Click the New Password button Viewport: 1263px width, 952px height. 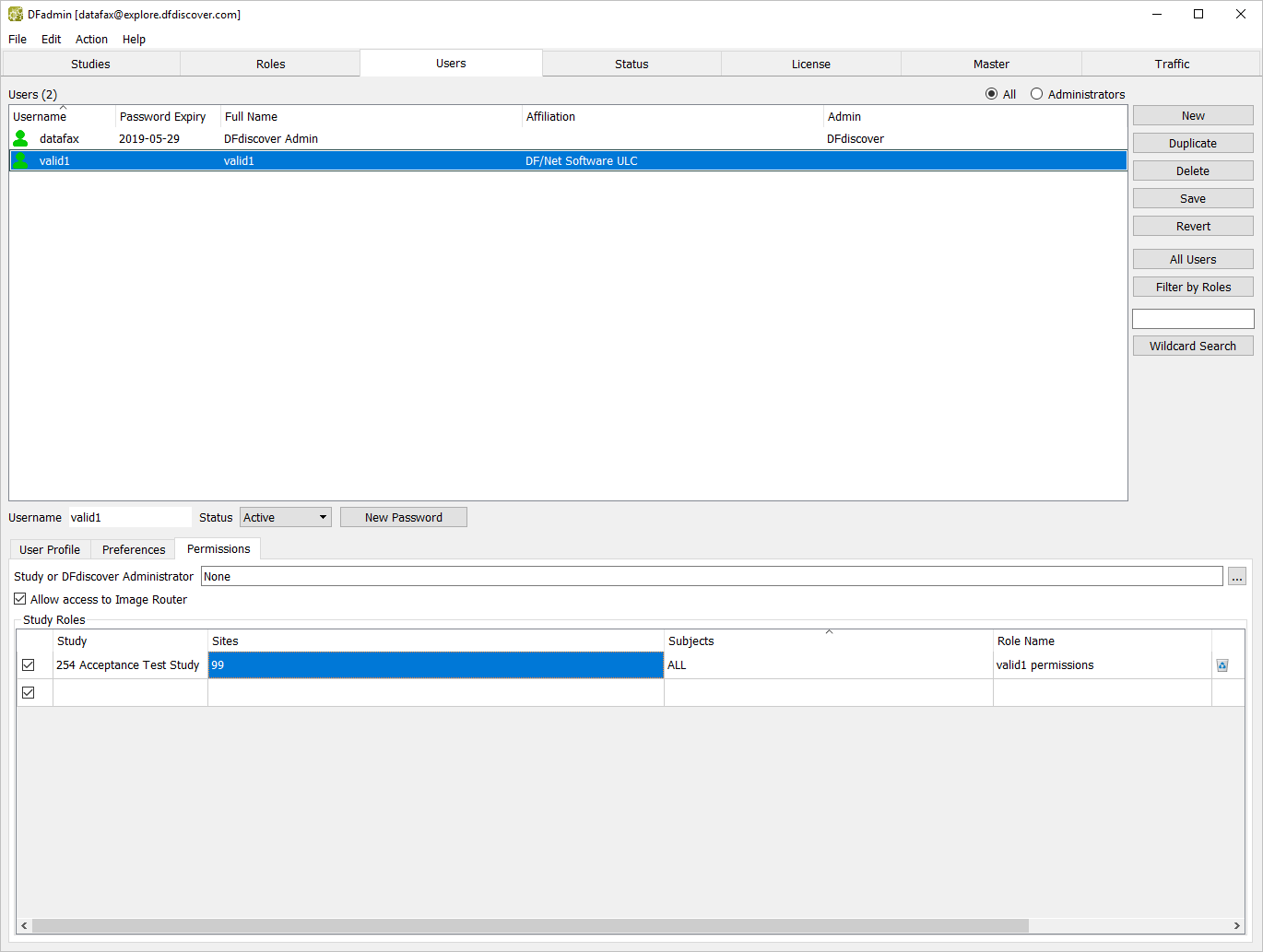(x=403, y=518)
